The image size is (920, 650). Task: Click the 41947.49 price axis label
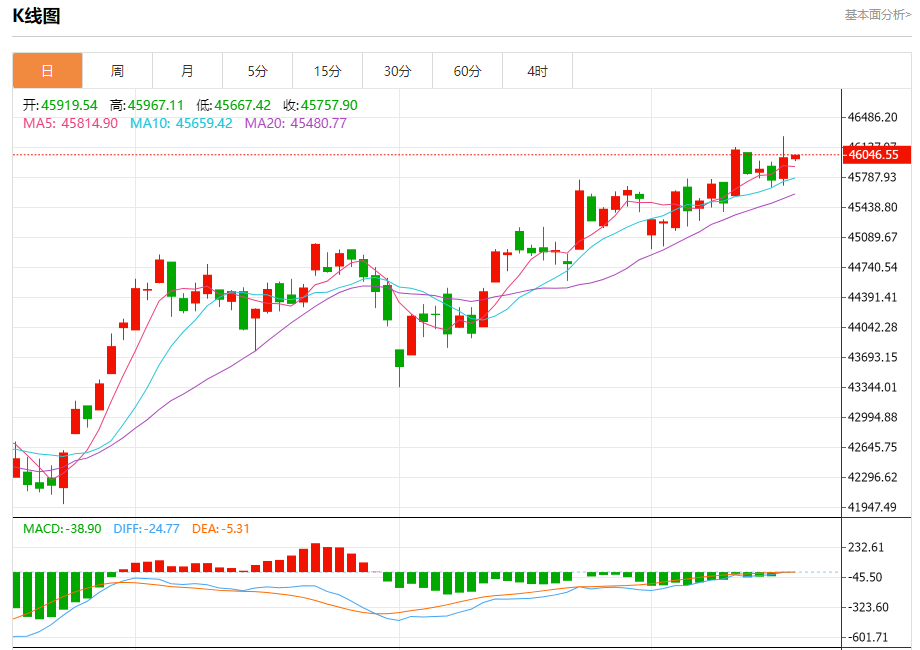point(872,507)
